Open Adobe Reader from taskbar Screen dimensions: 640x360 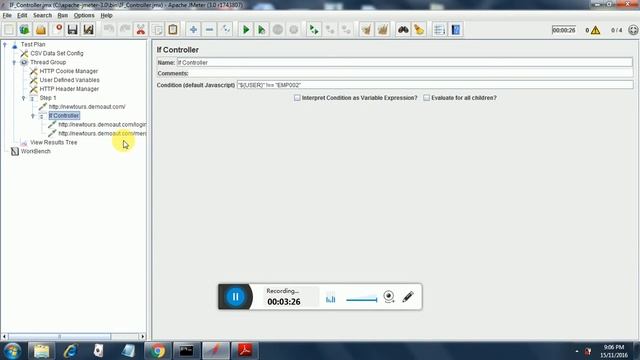click(x=244, y=351)
